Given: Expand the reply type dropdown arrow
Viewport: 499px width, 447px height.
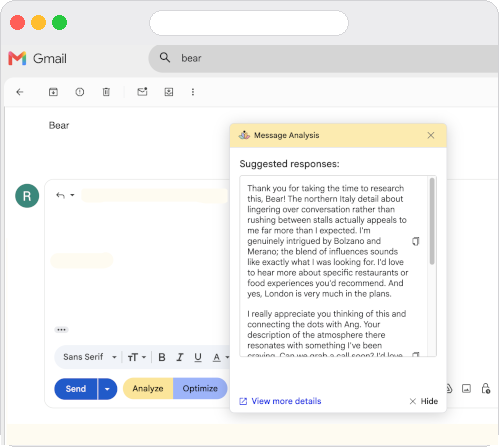Looking at the screenshot, I should 72,195.
